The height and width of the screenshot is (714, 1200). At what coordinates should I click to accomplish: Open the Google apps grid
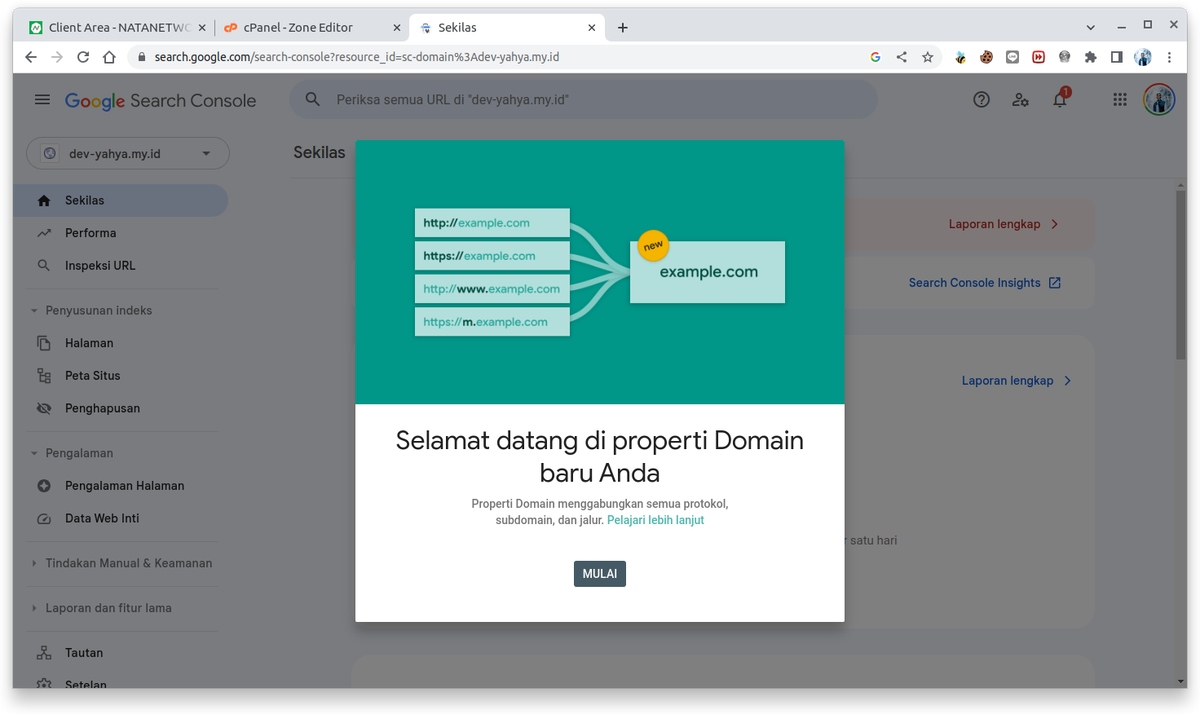tap(1120, 100)
